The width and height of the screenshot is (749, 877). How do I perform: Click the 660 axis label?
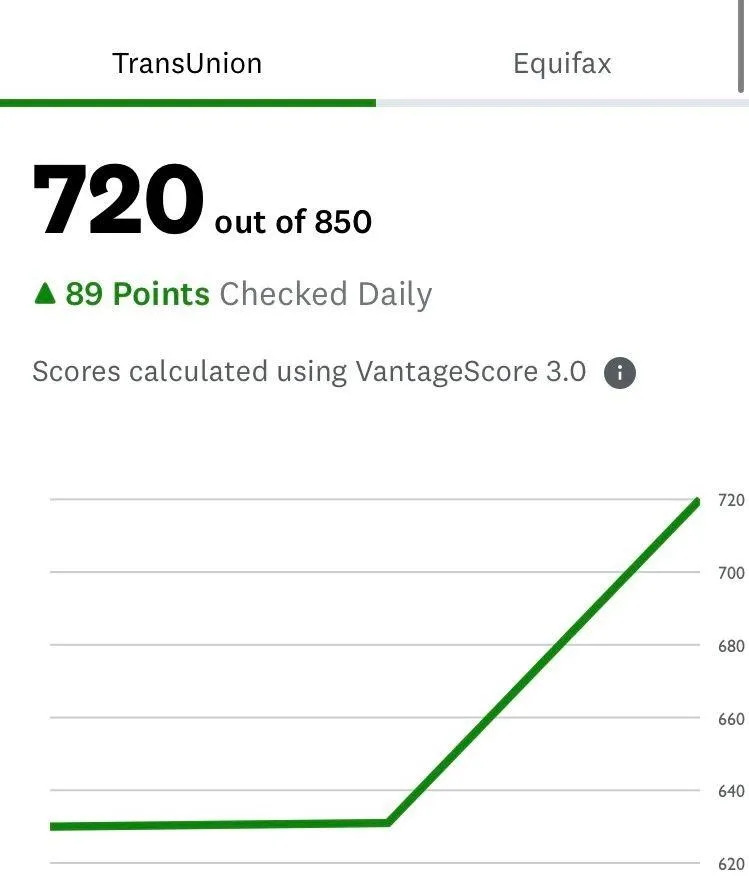click(731, 719)
